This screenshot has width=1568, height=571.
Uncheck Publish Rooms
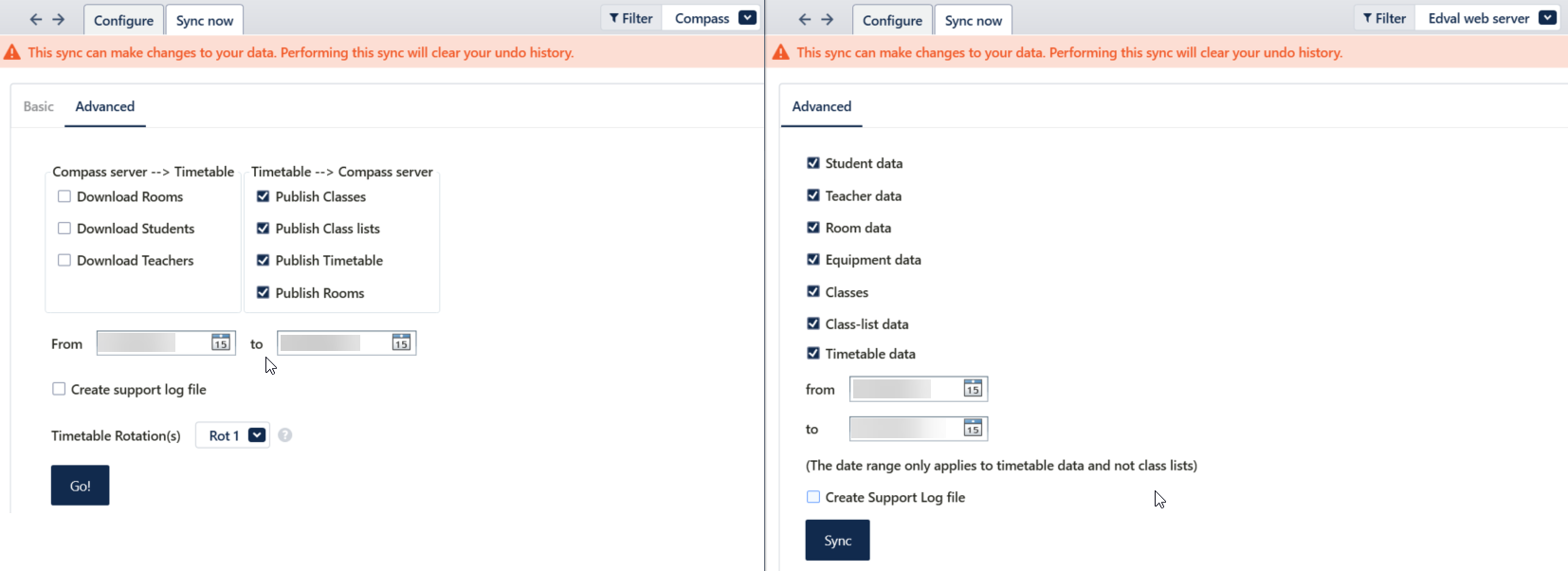(x=264, y=293)
